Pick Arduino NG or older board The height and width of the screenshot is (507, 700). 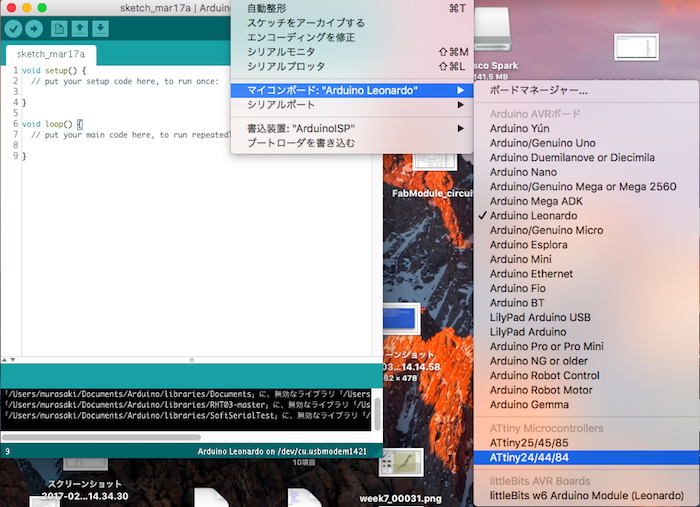pos(586,361)
